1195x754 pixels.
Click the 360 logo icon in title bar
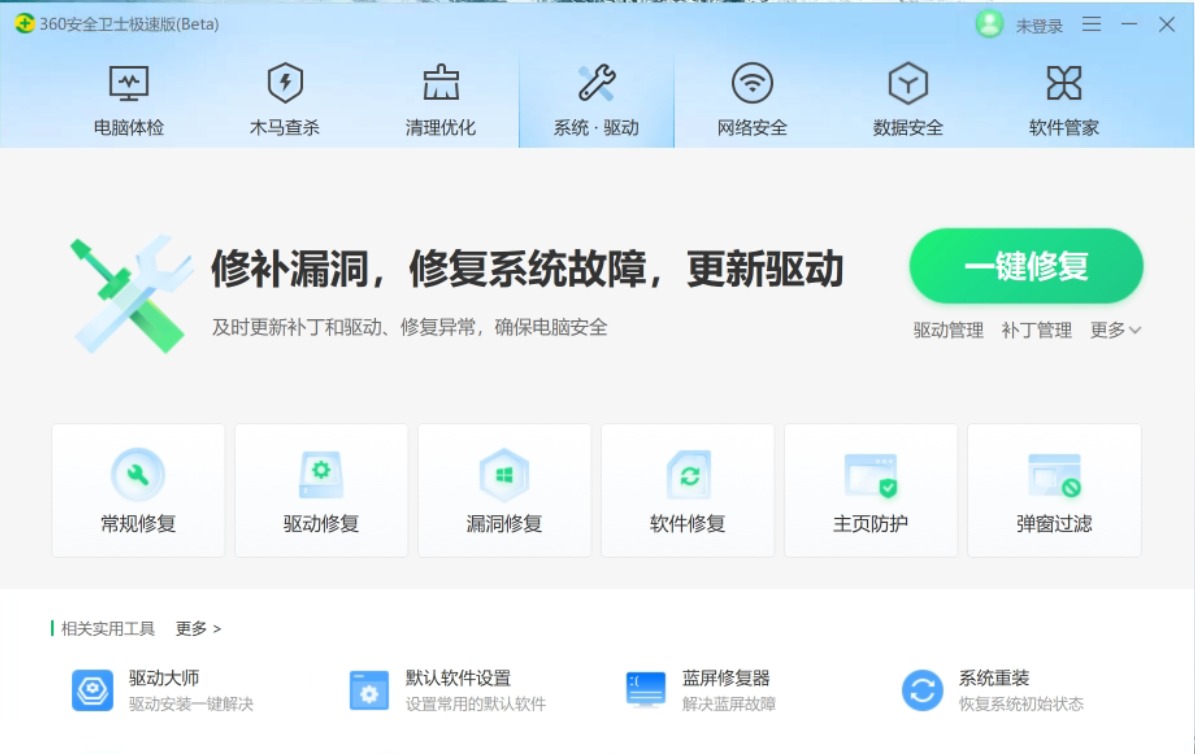[24, 24]
